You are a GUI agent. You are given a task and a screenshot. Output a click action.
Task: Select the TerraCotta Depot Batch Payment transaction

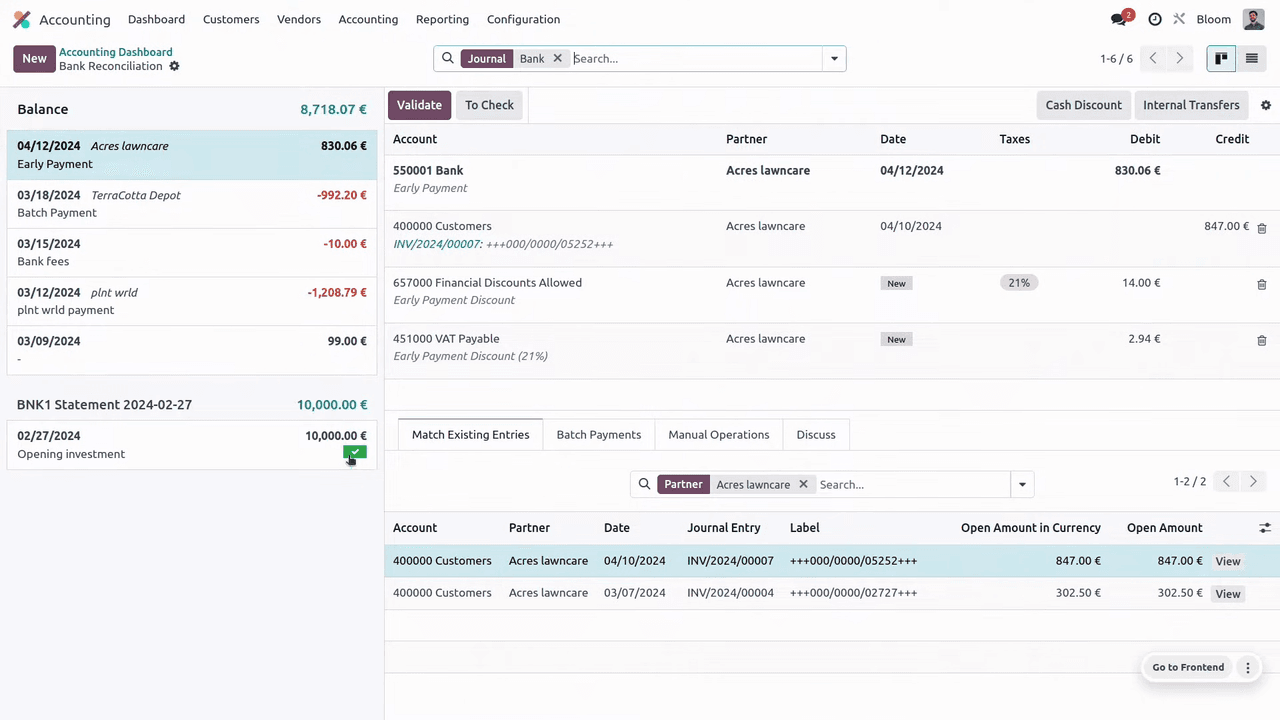[x=191, y=204]
